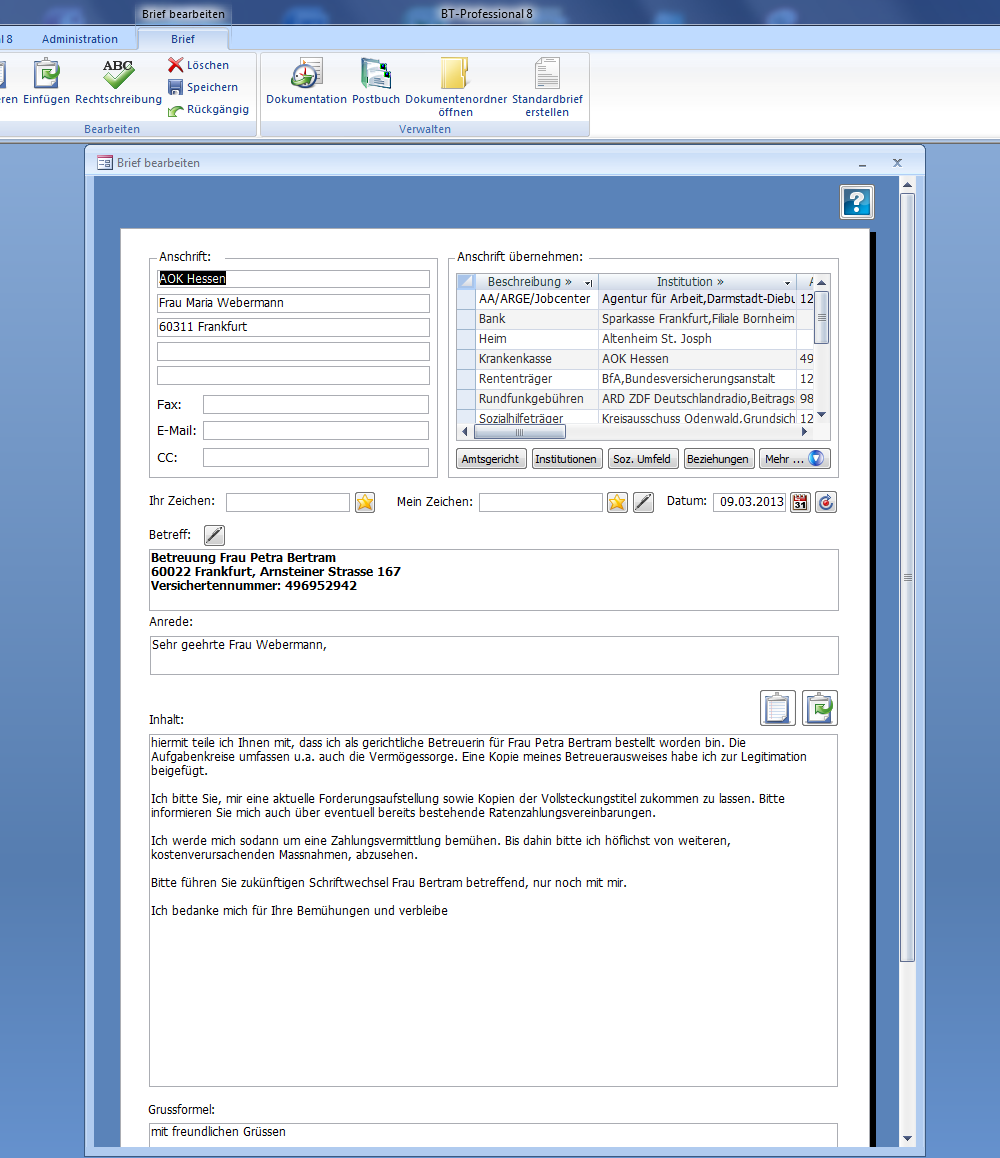Image resolution: width=1000 pixels, height=1158 pixels.
Task: Click into the Inhalt letter body
Action: click(x=493, y=910)
